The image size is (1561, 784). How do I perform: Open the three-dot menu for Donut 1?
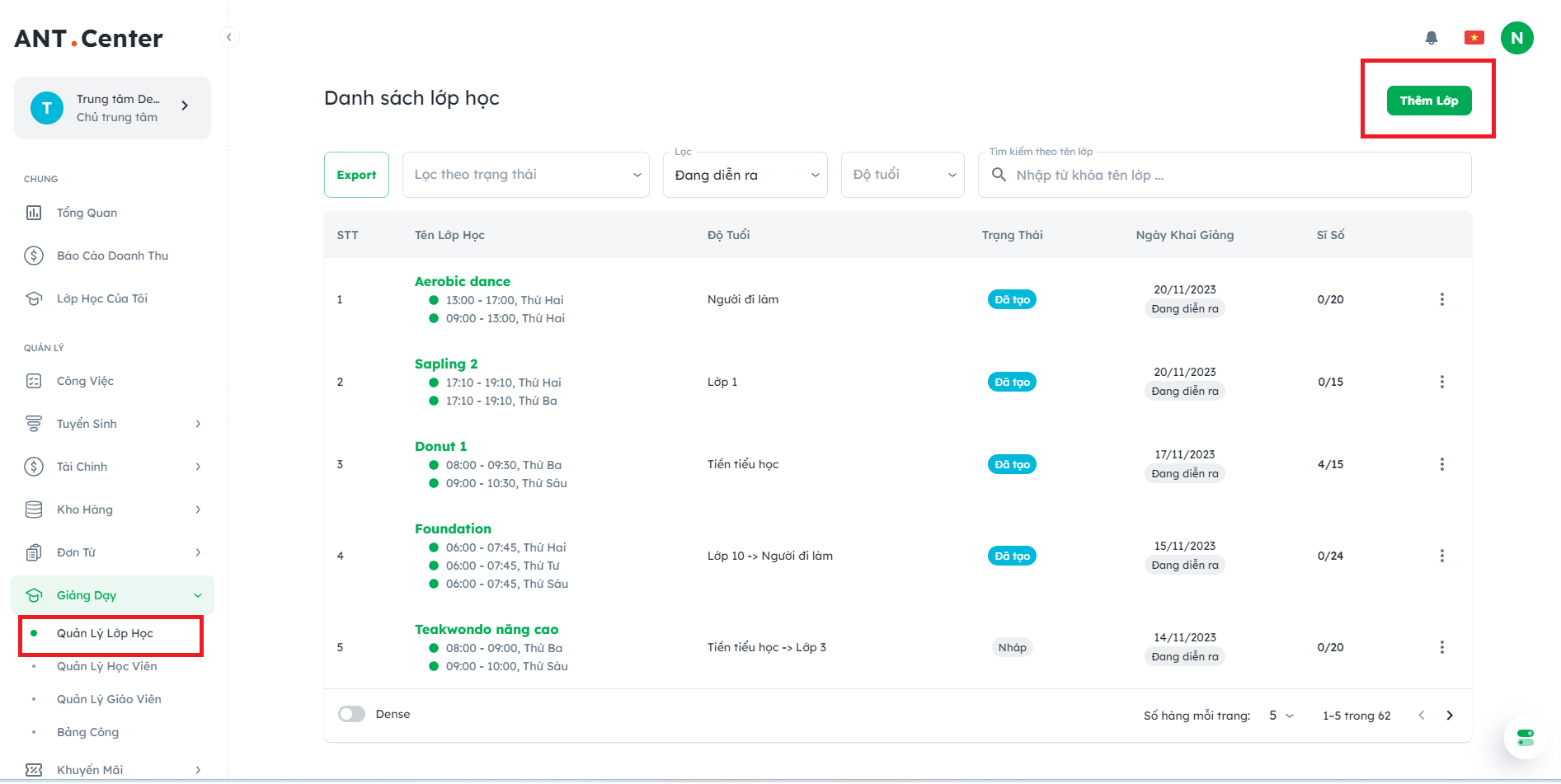click(1441, 464)
